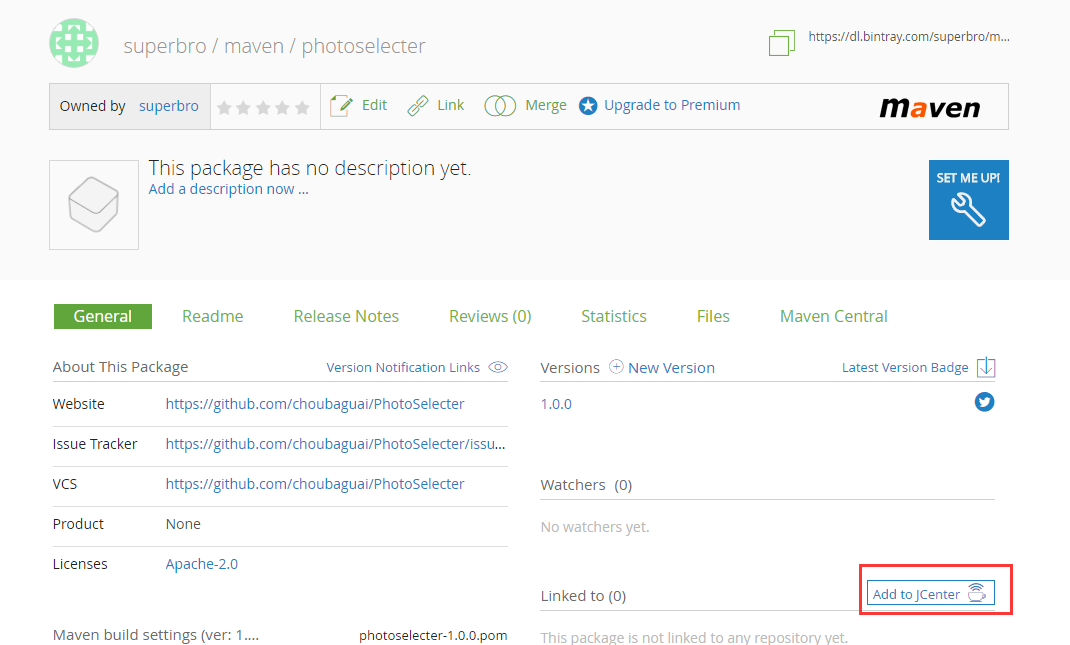Open the Release Notes tab
The image size is (1070, 645).
click(x=346, y=317)
